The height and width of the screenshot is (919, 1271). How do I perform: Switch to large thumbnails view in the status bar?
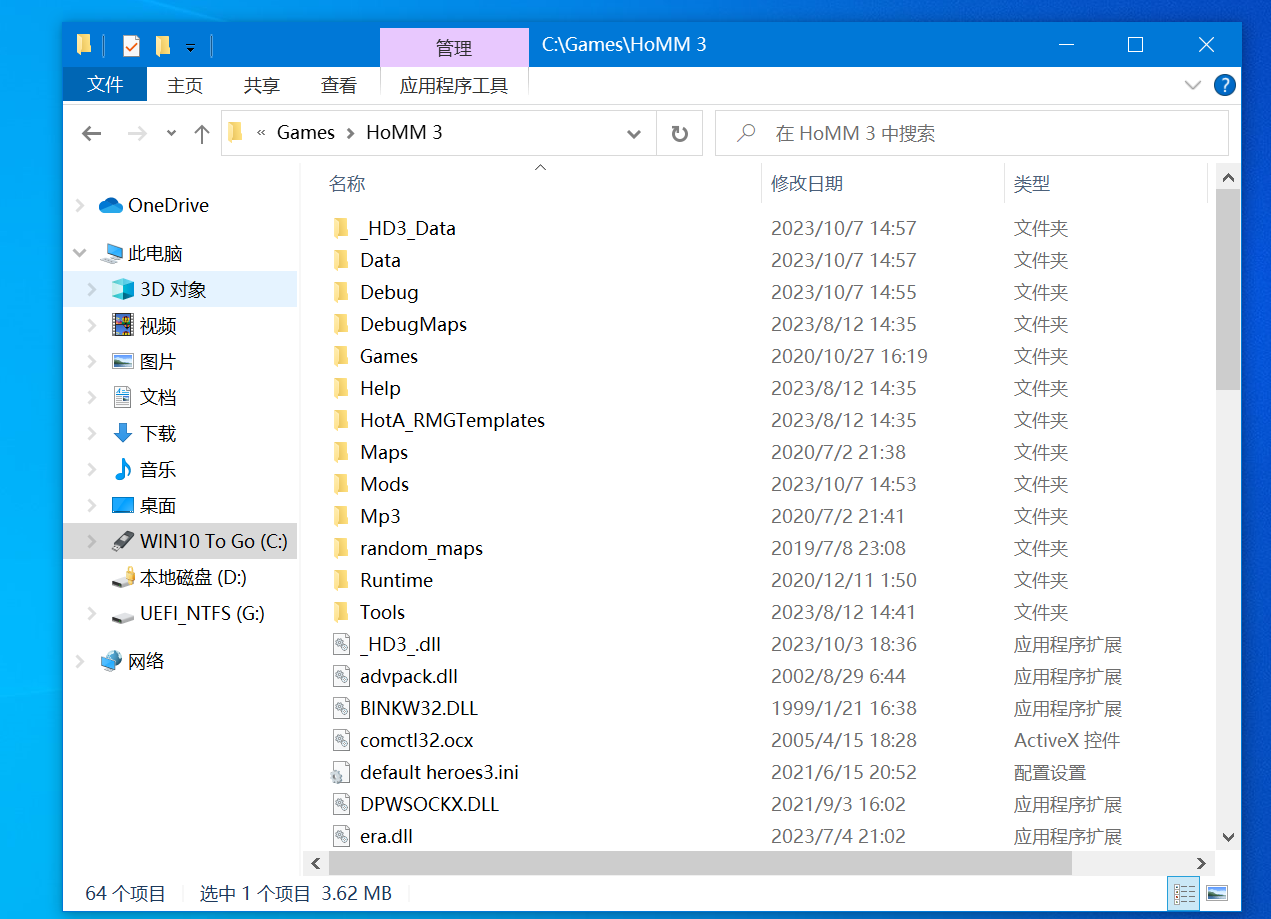tap(1216, 893)
